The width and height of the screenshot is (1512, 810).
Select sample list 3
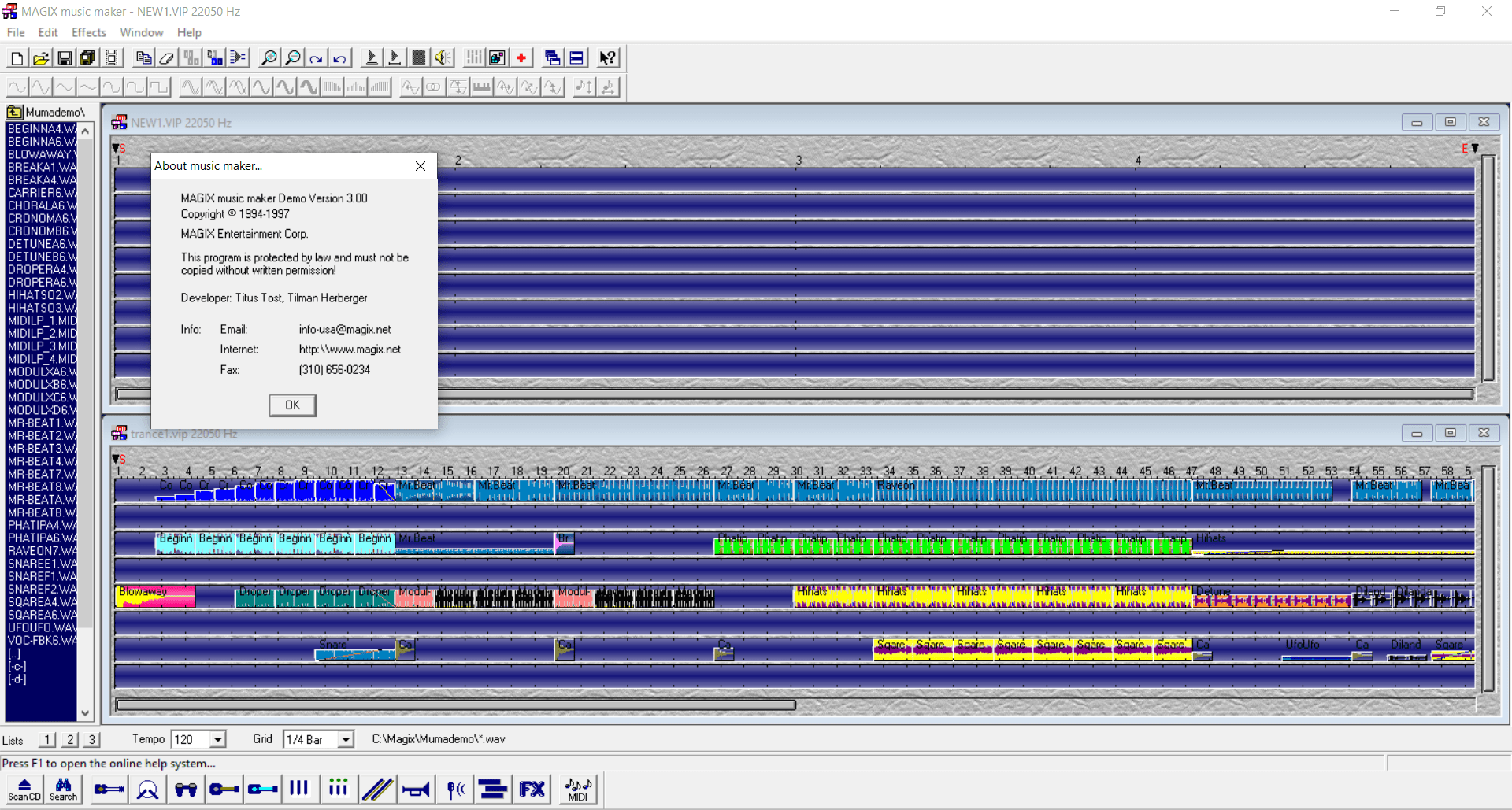[x=91, y=739]
